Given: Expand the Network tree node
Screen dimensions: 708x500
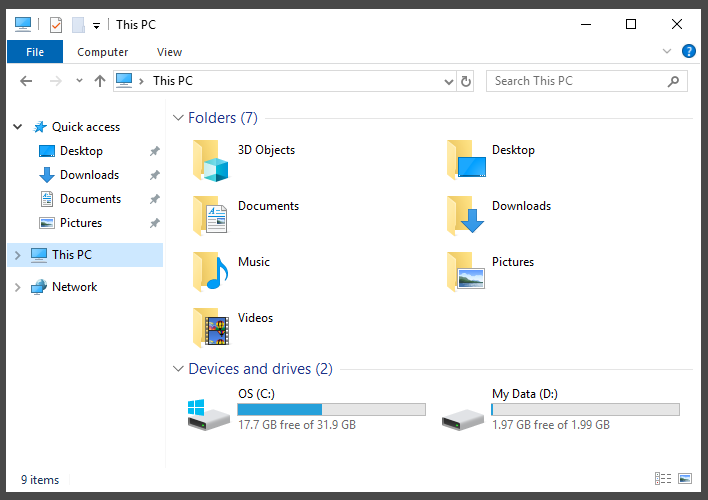Looking at the screenshot, I should tap(17, 287).
